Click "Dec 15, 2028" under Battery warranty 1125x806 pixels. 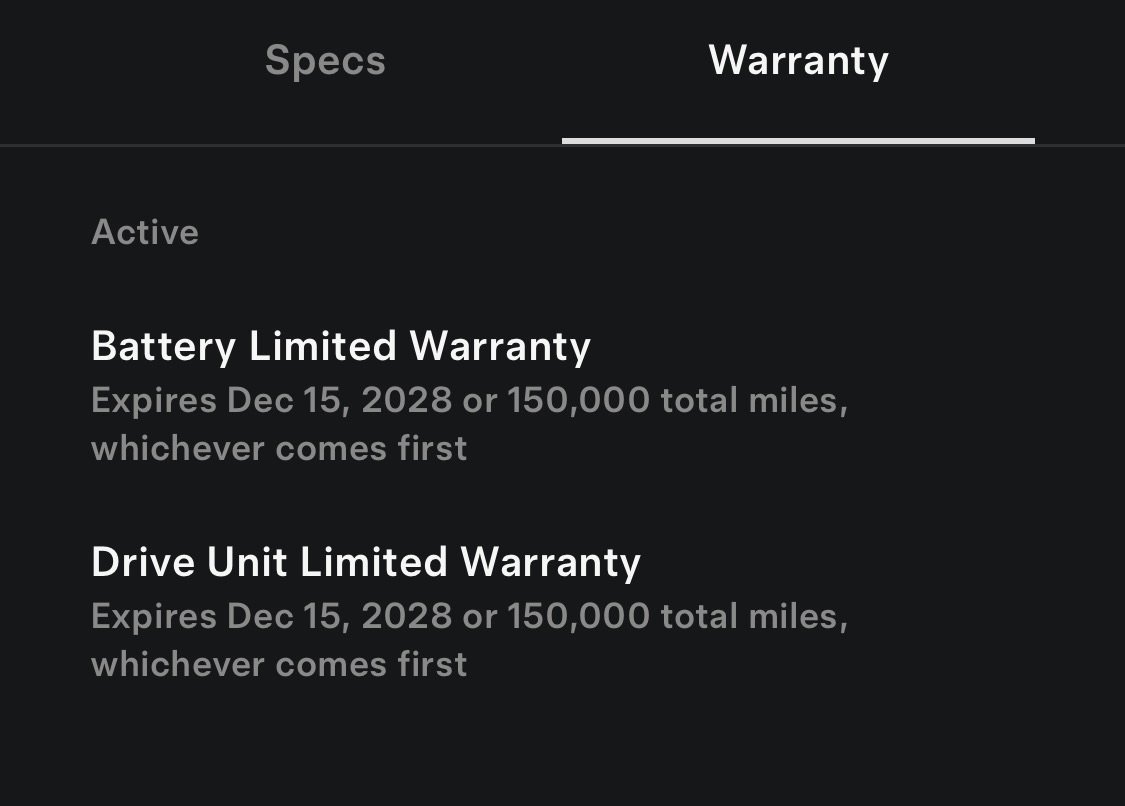point(339,400)
